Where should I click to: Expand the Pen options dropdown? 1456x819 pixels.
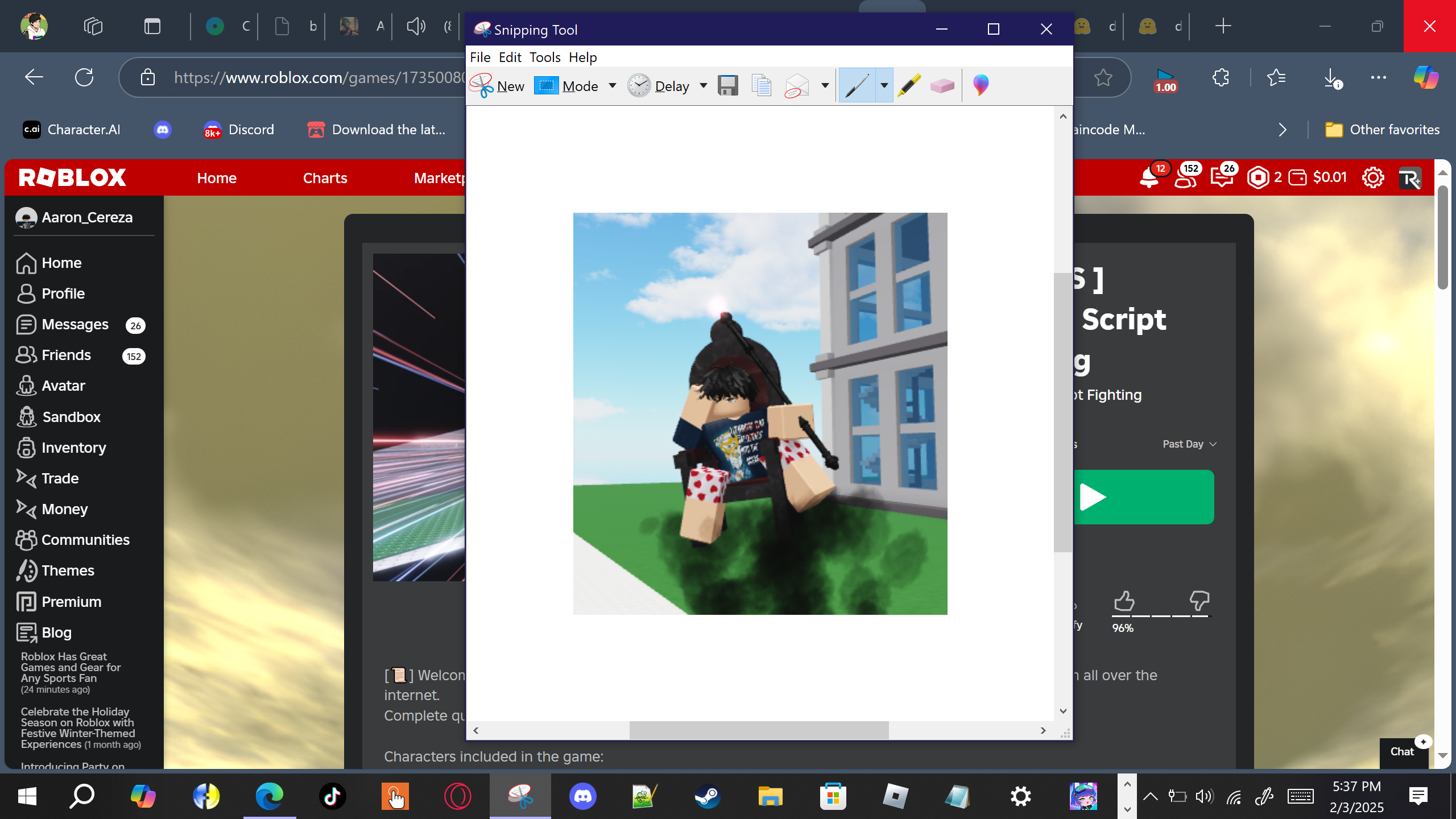click(x=884, y=86)
